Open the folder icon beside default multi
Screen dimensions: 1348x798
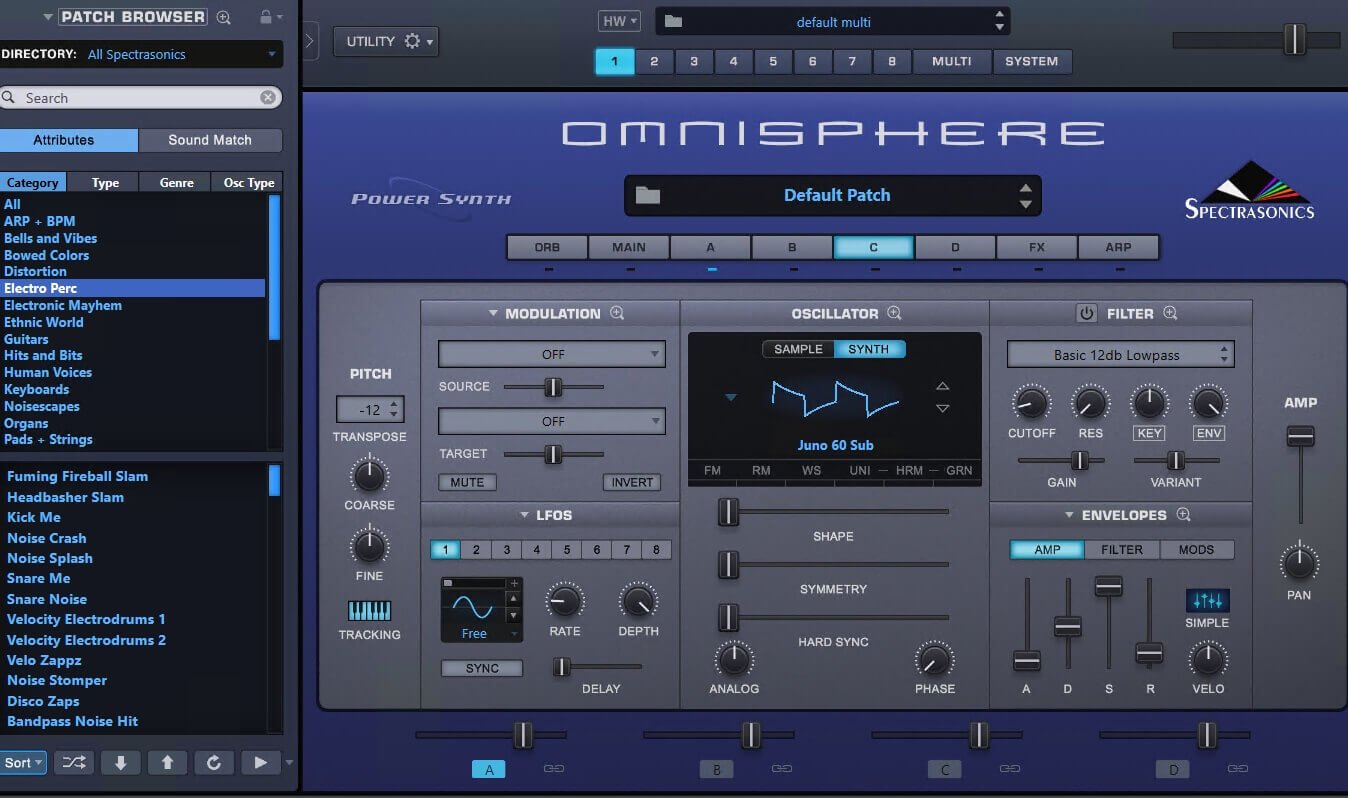[x=673, y=21]
